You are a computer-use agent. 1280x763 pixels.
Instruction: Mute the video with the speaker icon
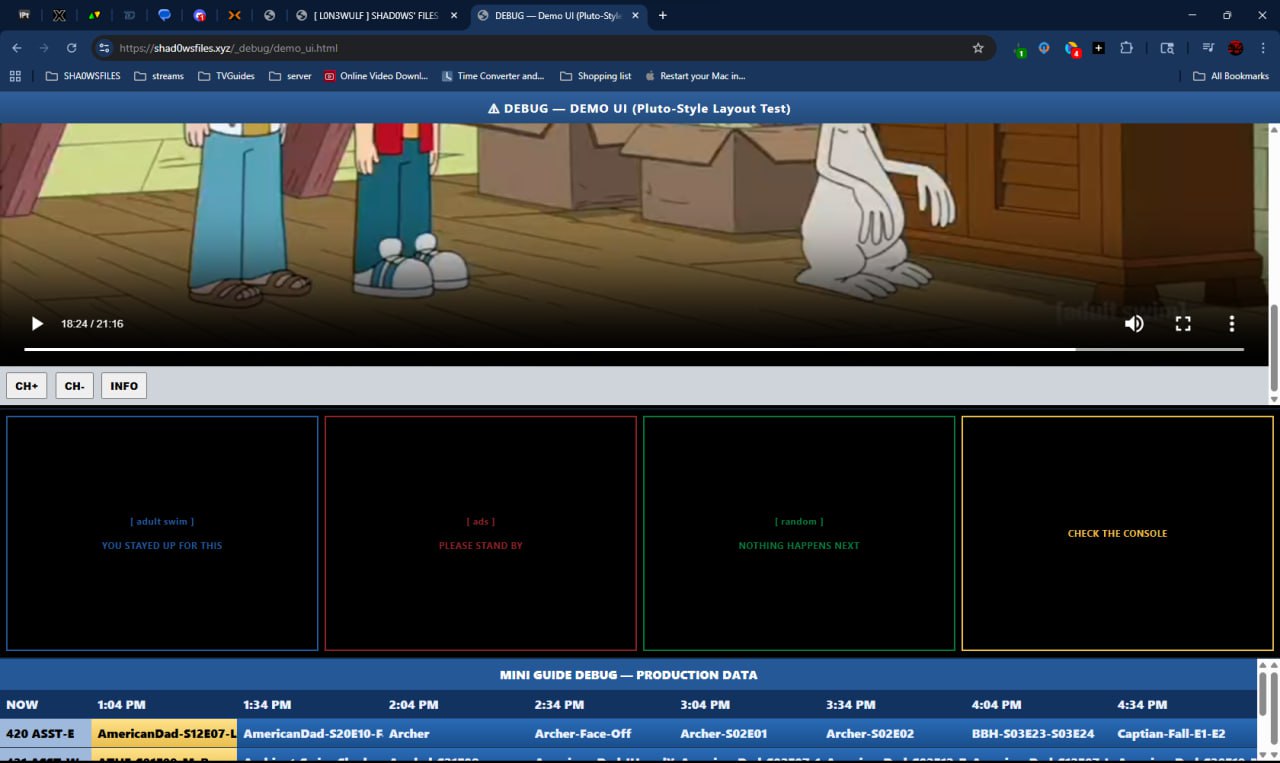(1134, 324)
